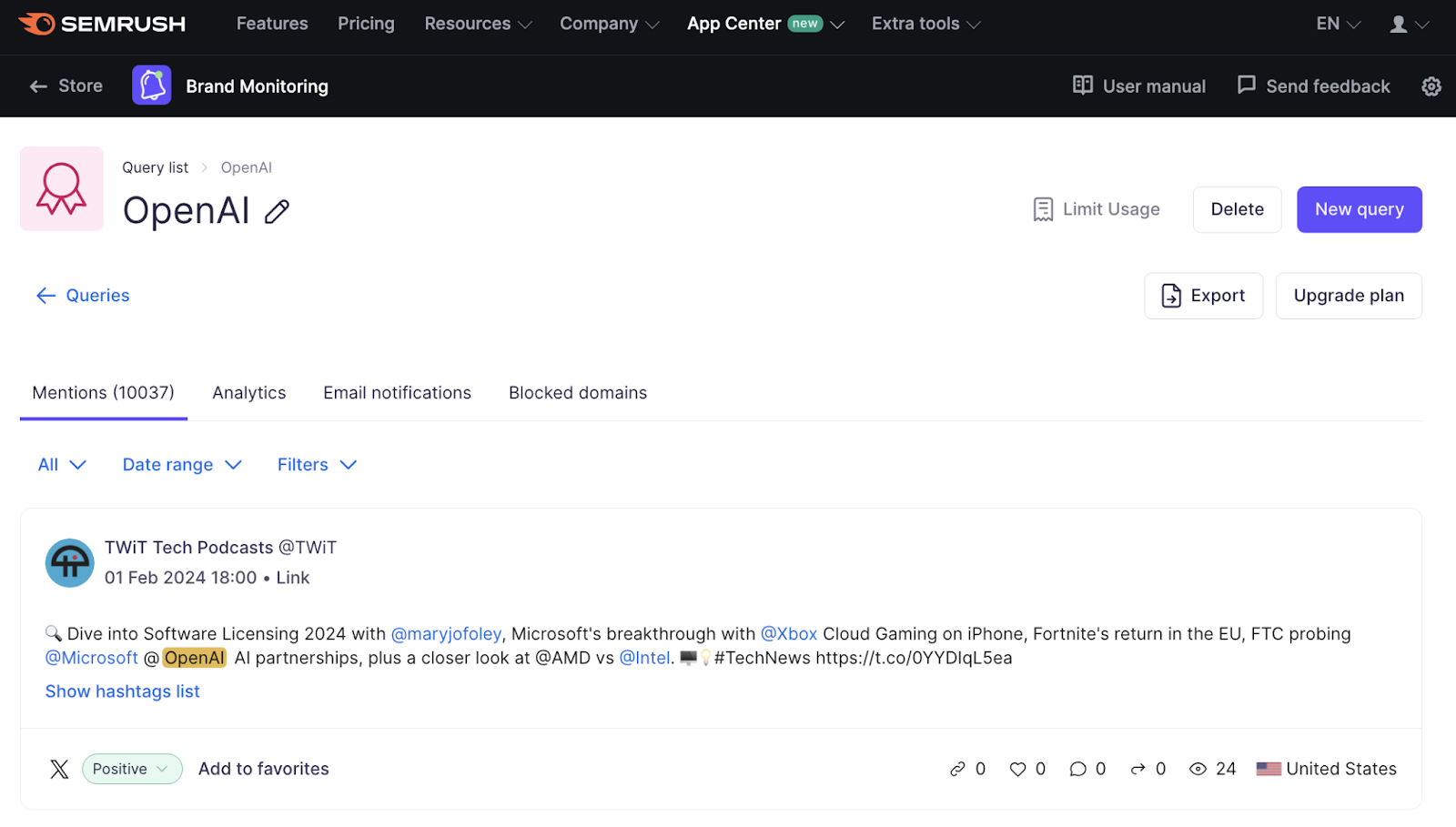Expand the Filters dropdown
Screen dimensions: 1456x827
tap(316, 464)
